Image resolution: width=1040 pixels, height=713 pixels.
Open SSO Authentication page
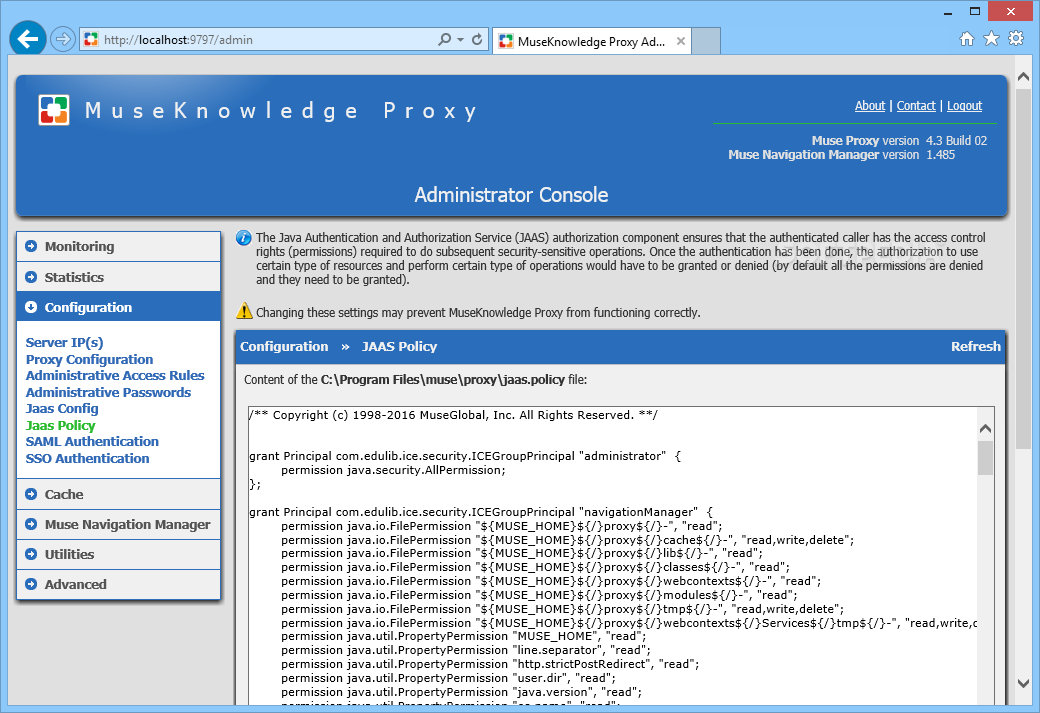[x=88, y=458]
